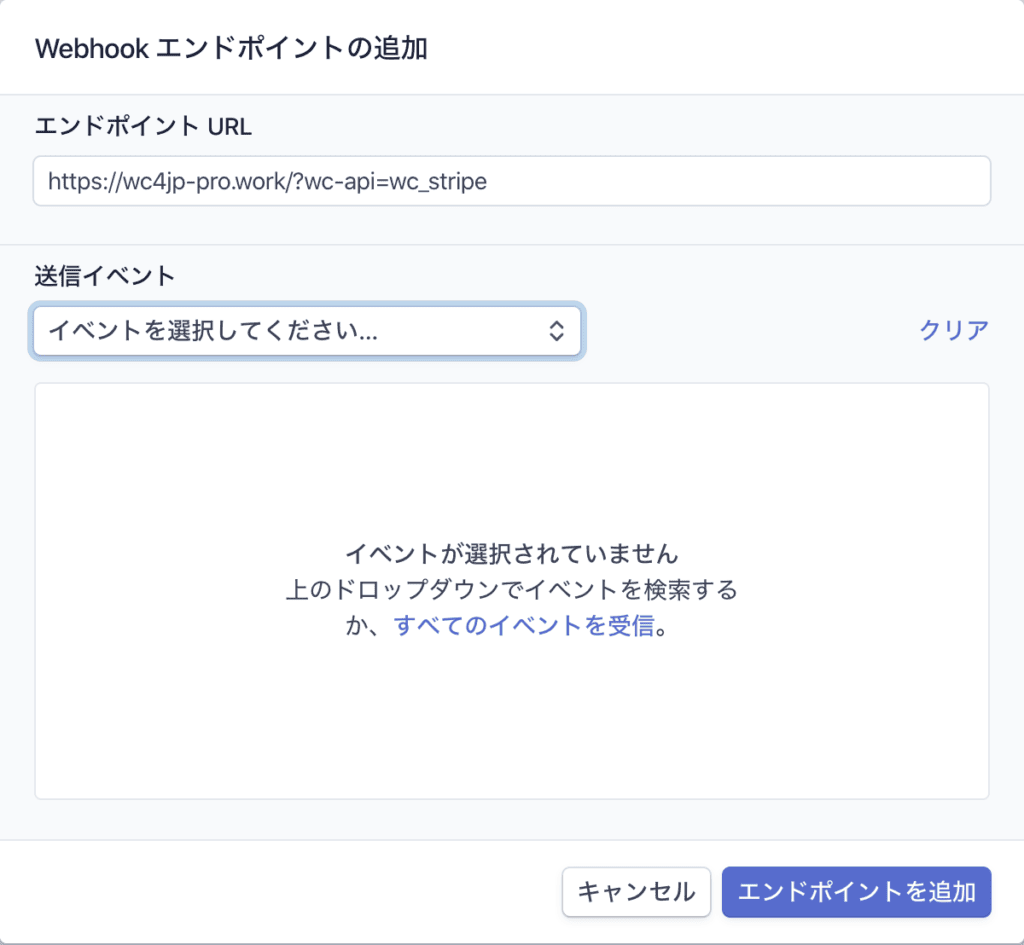
Task: Click the キャンセル button
Action: [x=636, y=891]
